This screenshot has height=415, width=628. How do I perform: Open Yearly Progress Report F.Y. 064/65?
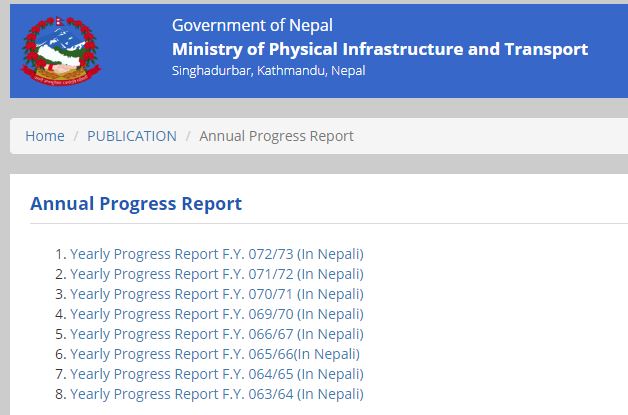pyautogui.click(x=217, y=374)
